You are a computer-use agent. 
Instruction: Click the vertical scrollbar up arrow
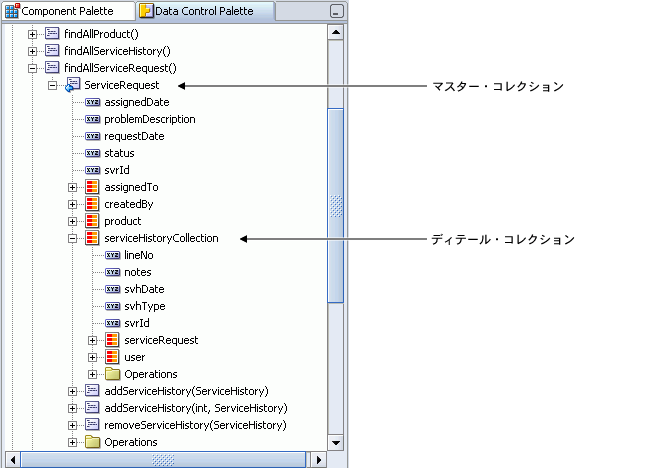click(x=336, y=32)
